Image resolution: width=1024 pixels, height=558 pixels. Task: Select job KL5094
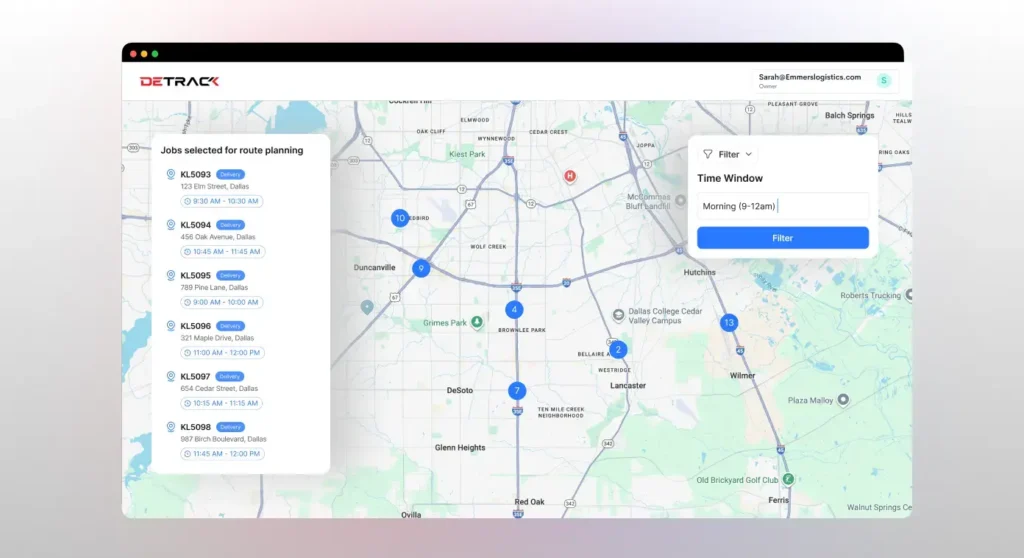[x=195, y=225]
